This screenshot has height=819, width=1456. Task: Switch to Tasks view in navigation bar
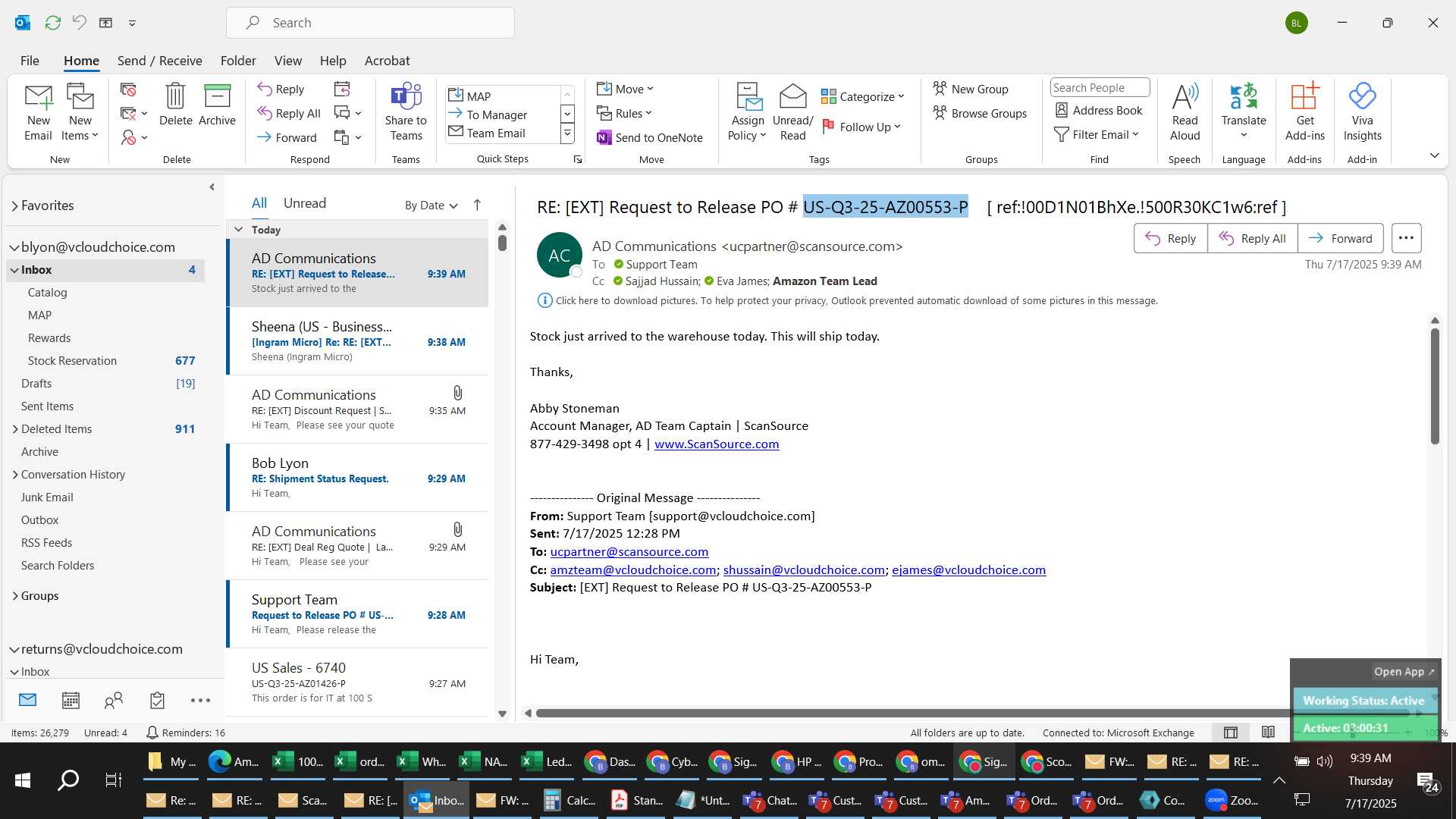pos(157,700)
